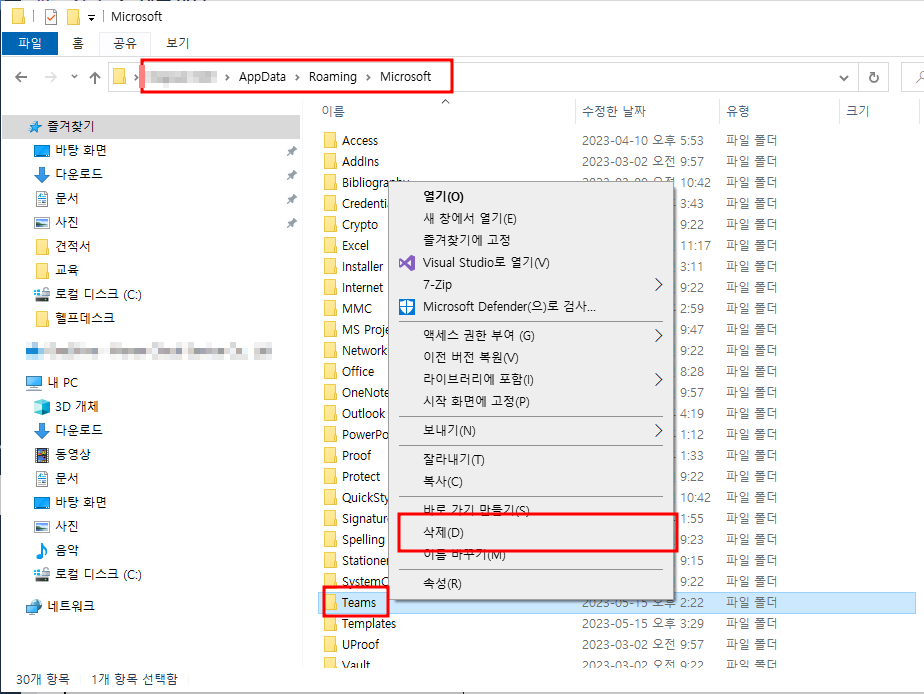Sort by the 이름 column header
Viewport: 924px width, 694px height.
point(333,111)
